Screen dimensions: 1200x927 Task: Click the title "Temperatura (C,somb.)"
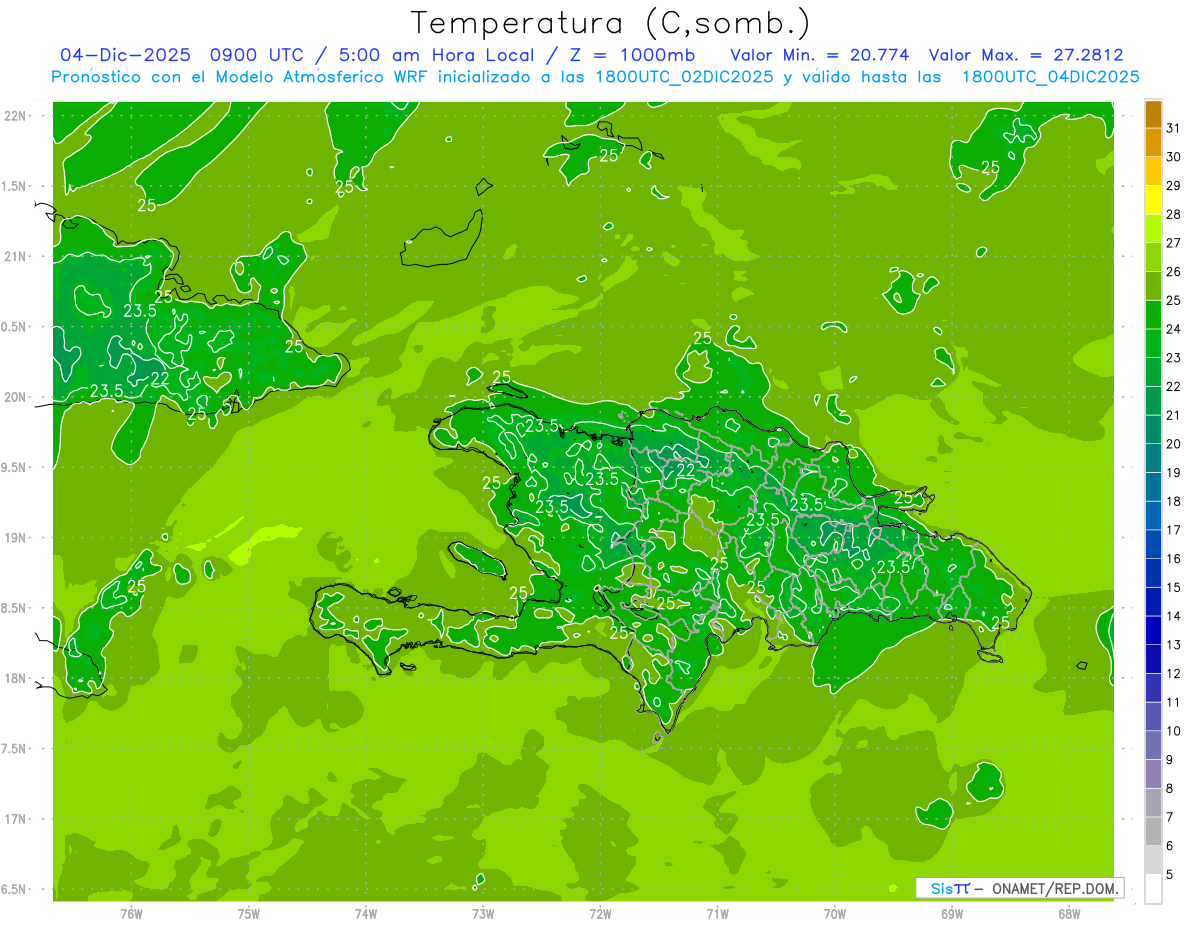tap(611, 23)
